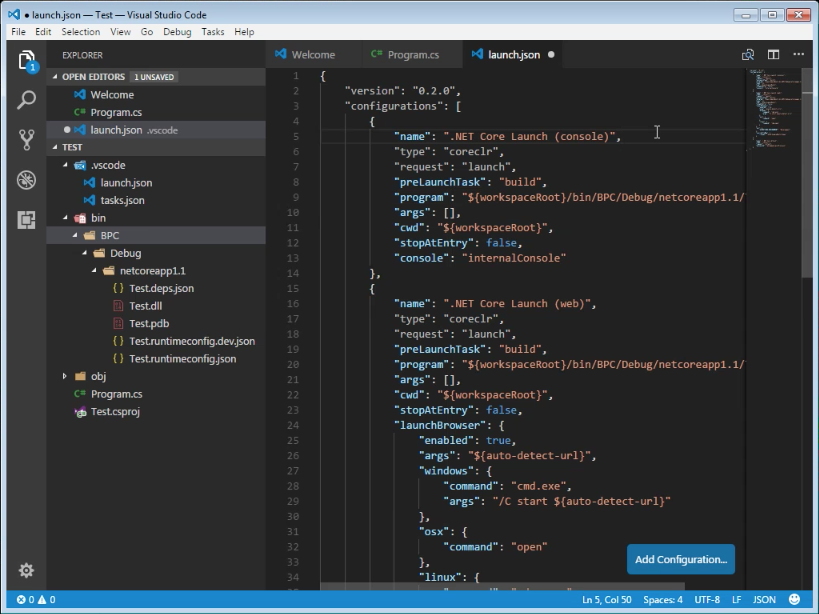
Task: Open Test.runtimeconfig.dev.json file
Action: pyautogui.click(x=156, y=341)
